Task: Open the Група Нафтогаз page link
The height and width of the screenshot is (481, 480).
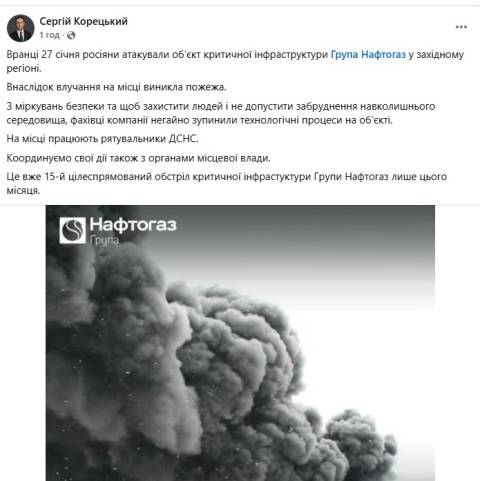Action: click(x=368, y=54)
